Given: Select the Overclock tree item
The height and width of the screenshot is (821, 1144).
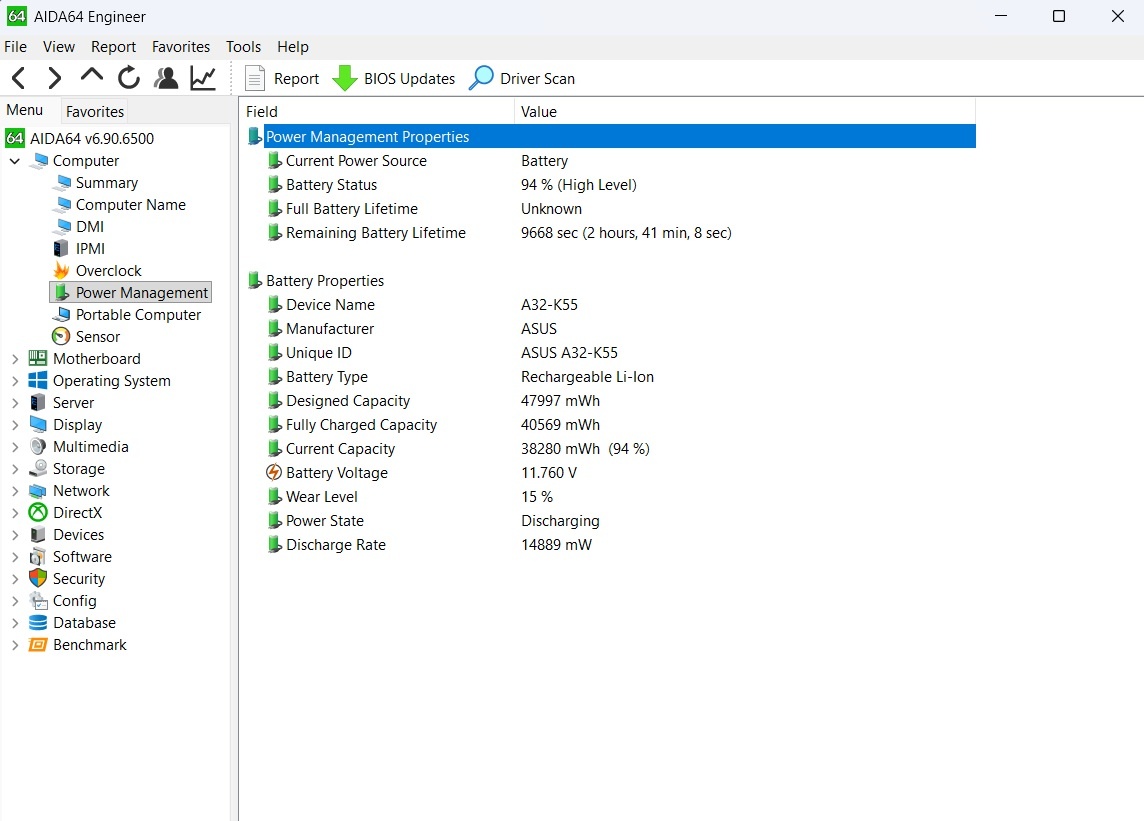Looking at the screenshot, I should tap(108, 271).
